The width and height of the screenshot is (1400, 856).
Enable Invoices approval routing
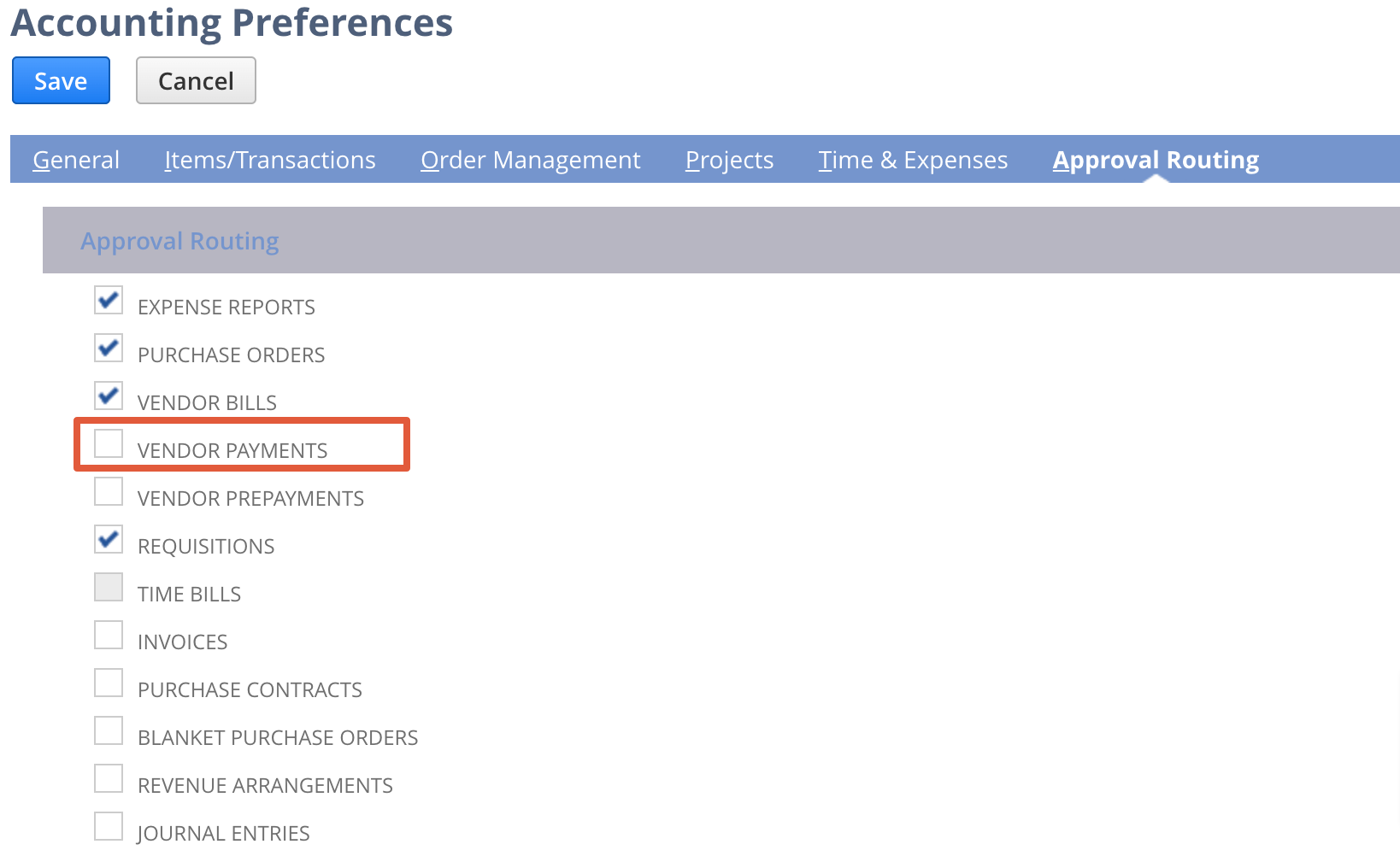click(109, 635)
